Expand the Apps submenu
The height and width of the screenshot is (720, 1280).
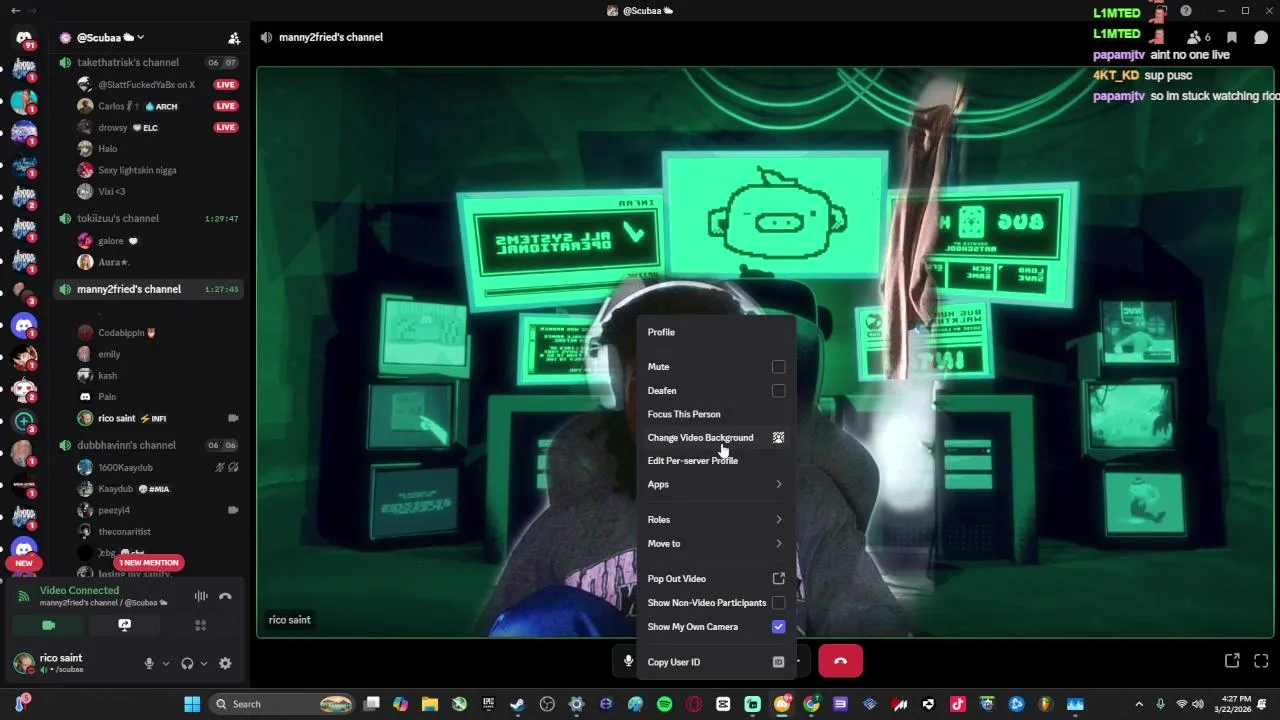click(716, 484)
